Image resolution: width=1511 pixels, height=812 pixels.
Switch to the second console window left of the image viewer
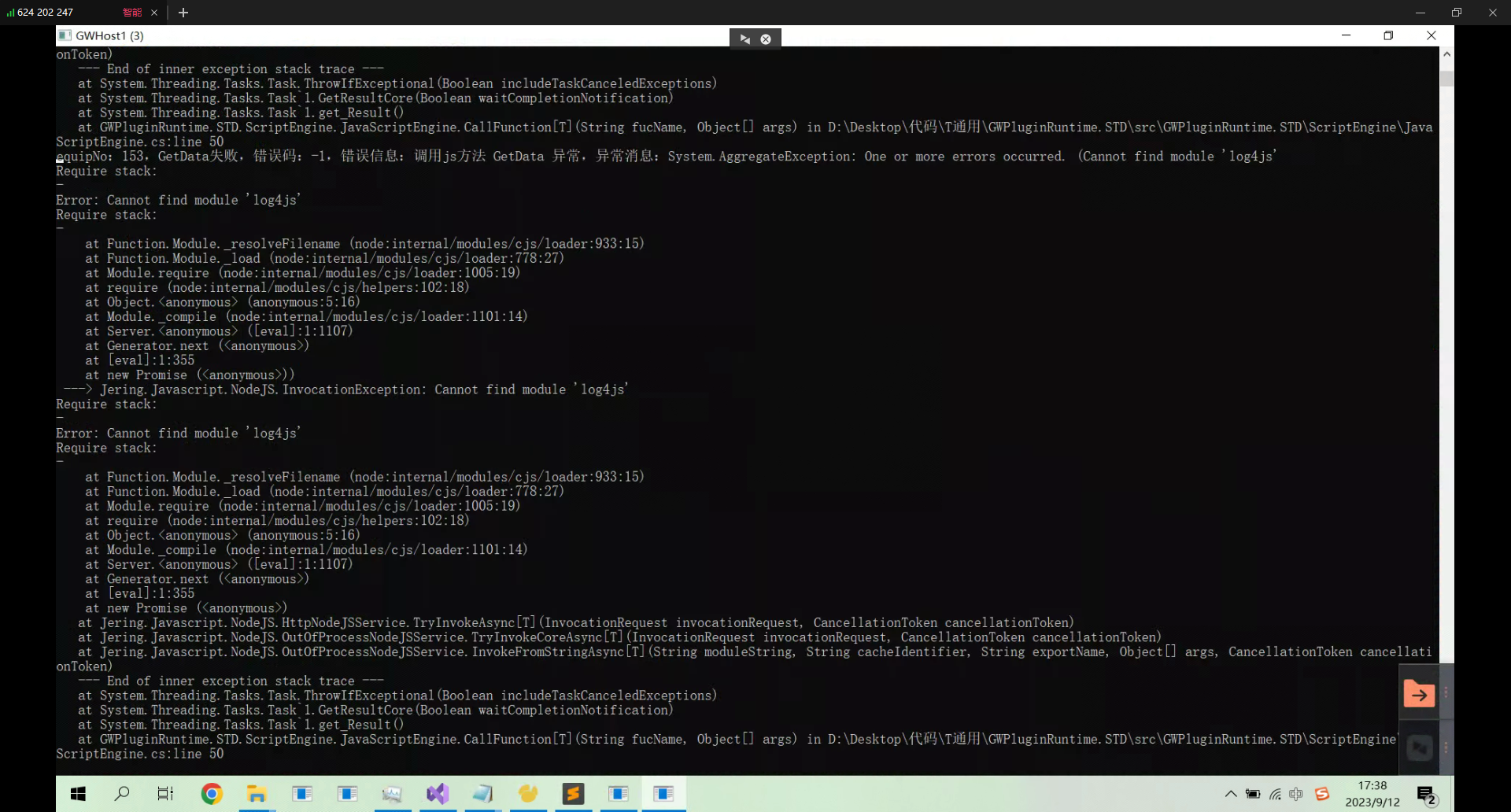pos(347,794)
